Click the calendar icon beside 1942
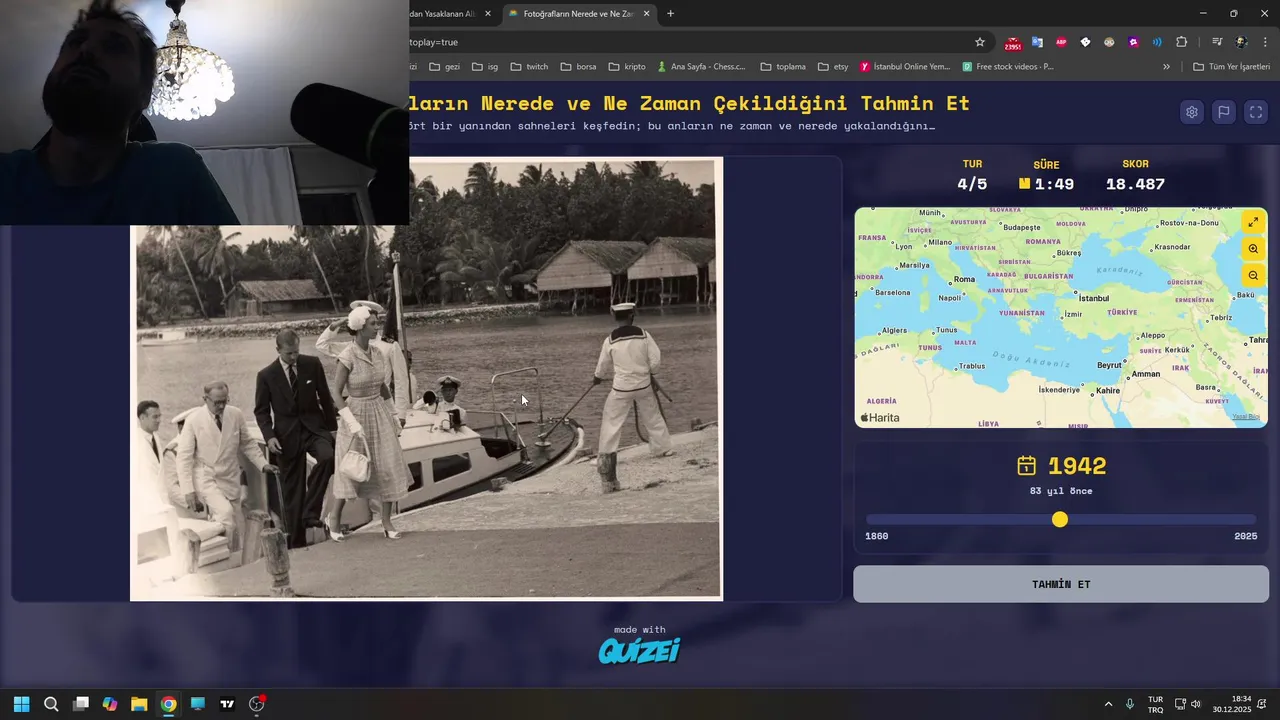Screen dimensions: 1280x720 click(1026, 466)
